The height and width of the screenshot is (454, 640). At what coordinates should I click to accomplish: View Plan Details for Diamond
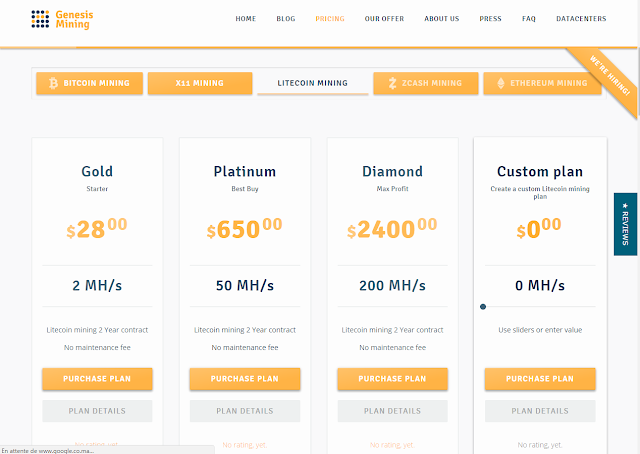pyautogui.click(x=392, y=411)
